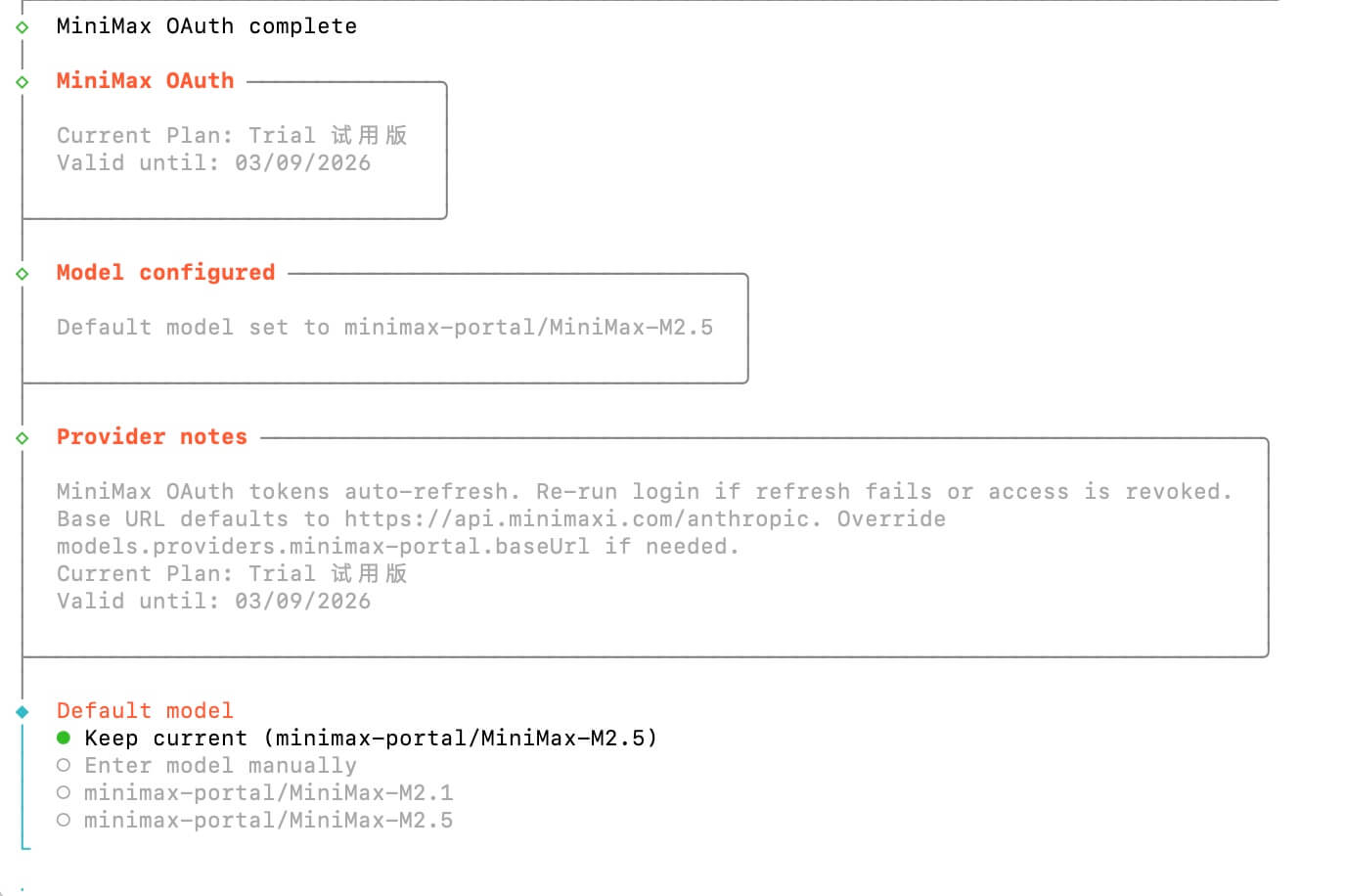Click the Default model set to message
The width and height of the screenshot is (1346, 896).
384,328
